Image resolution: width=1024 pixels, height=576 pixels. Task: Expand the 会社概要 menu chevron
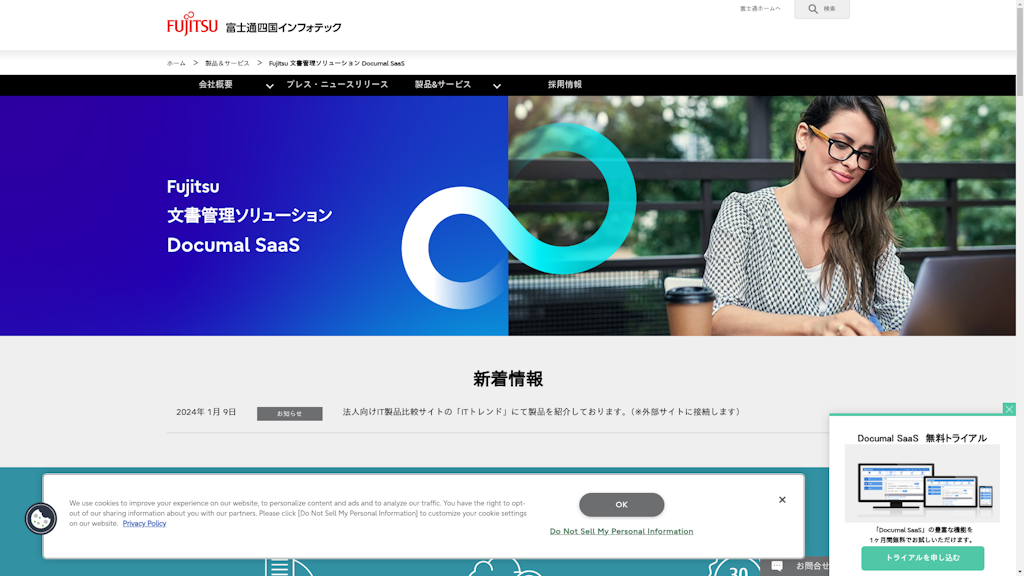(269, 86)
